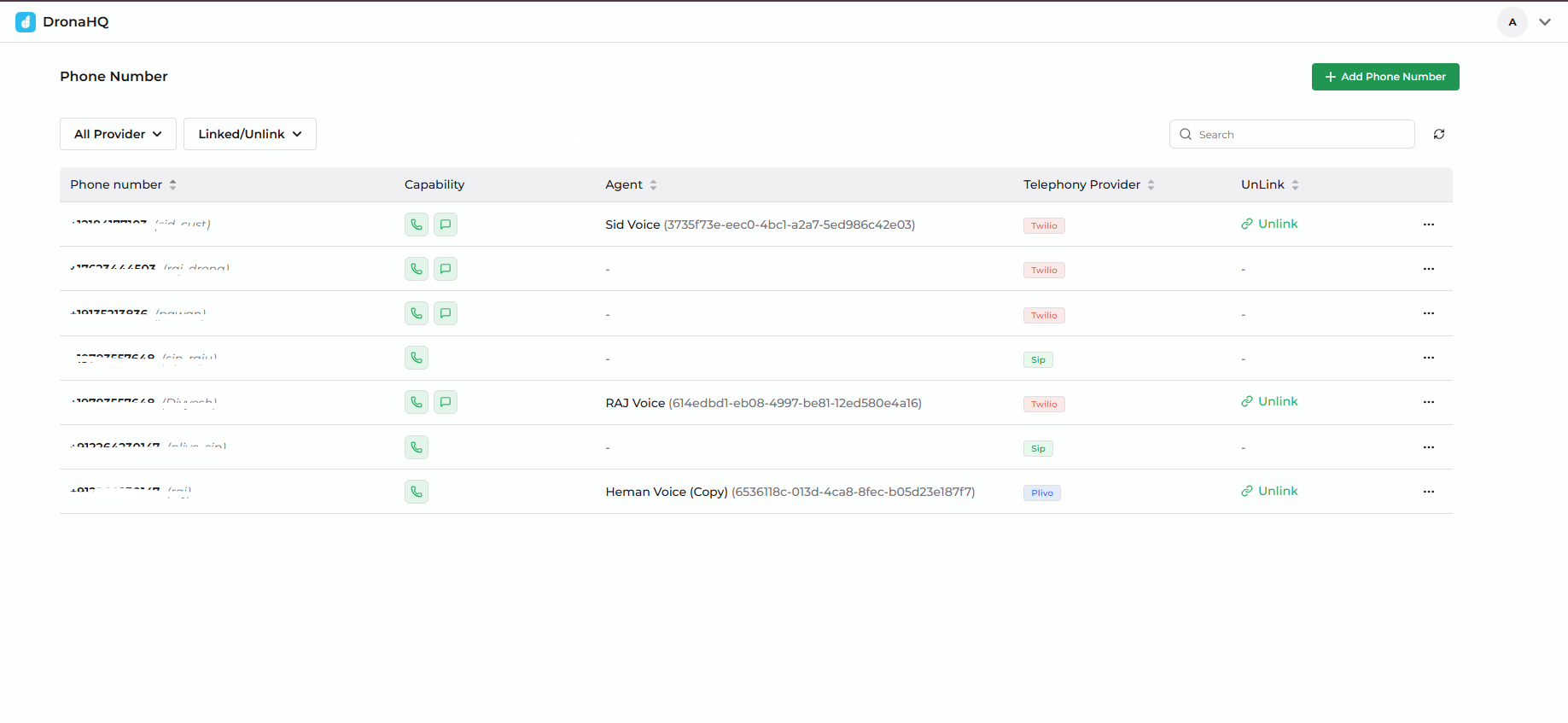Click voice call icon in Sid Voice row
The image size is (1568, 723).
[417, 224]
